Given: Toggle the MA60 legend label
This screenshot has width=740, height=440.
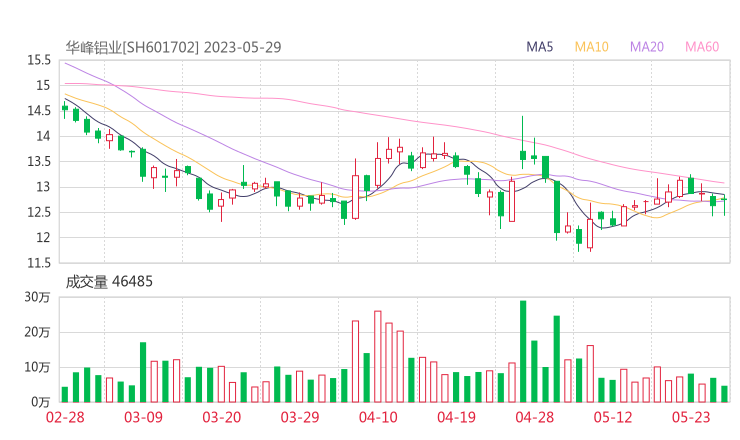Looking at the screenshot, I should coord(702,47).
